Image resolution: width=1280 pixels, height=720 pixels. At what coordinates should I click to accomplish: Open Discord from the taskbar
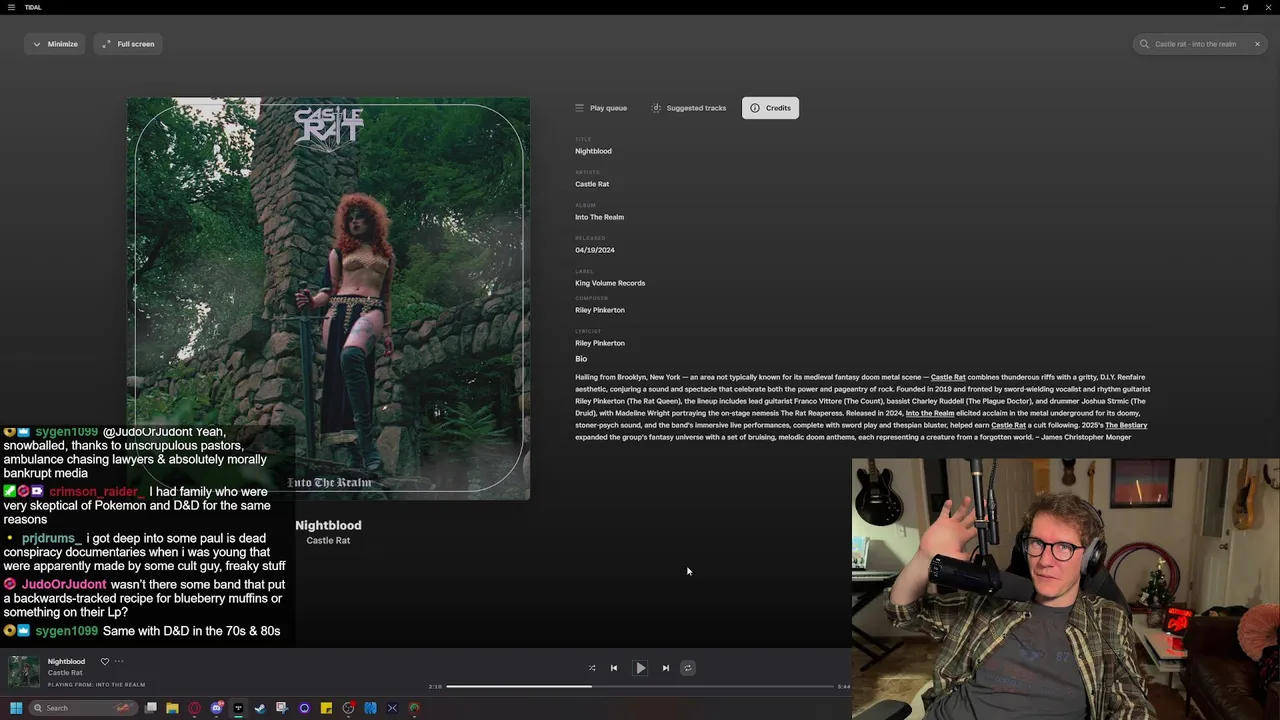click(217, 708)
